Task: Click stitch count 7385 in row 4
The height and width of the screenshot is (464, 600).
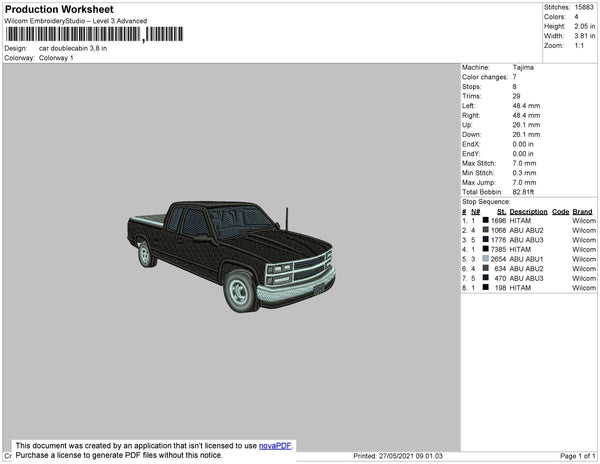Action: tap(498, 249)
